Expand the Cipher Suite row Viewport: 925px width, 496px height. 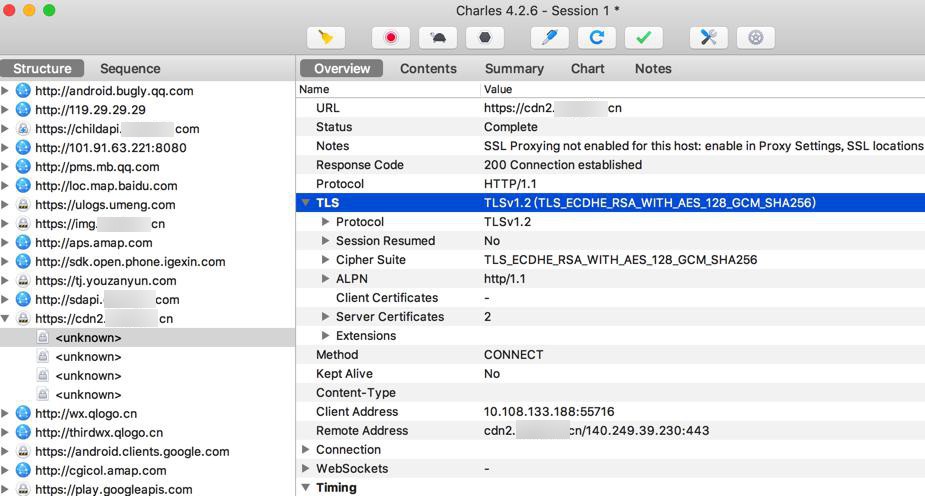coord(325,260)
